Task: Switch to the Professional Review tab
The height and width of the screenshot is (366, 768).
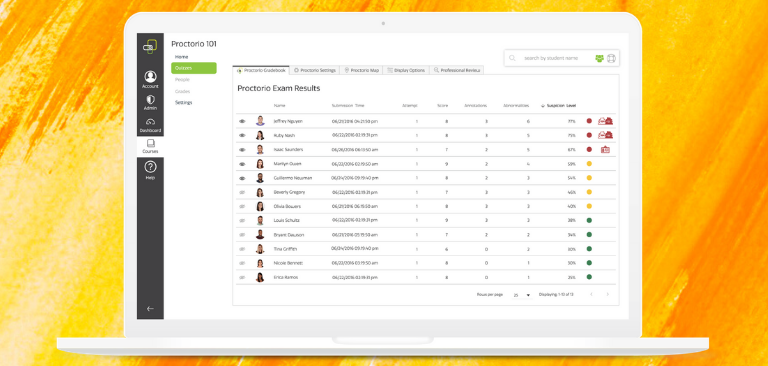Action: point(457,71)
